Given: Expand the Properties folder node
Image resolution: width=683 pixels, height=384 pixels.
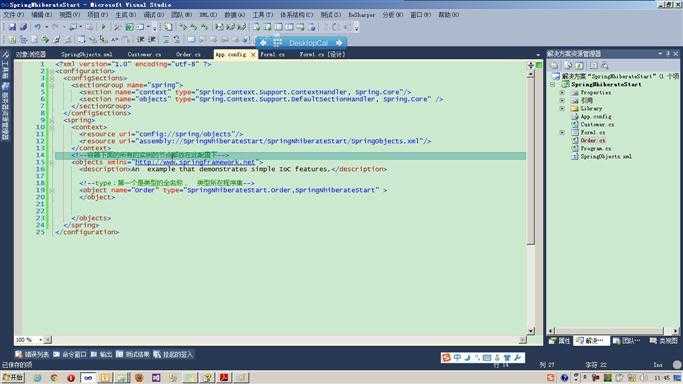Looking at the screenshot, I should pyautogui.click(x=562, y=92).
